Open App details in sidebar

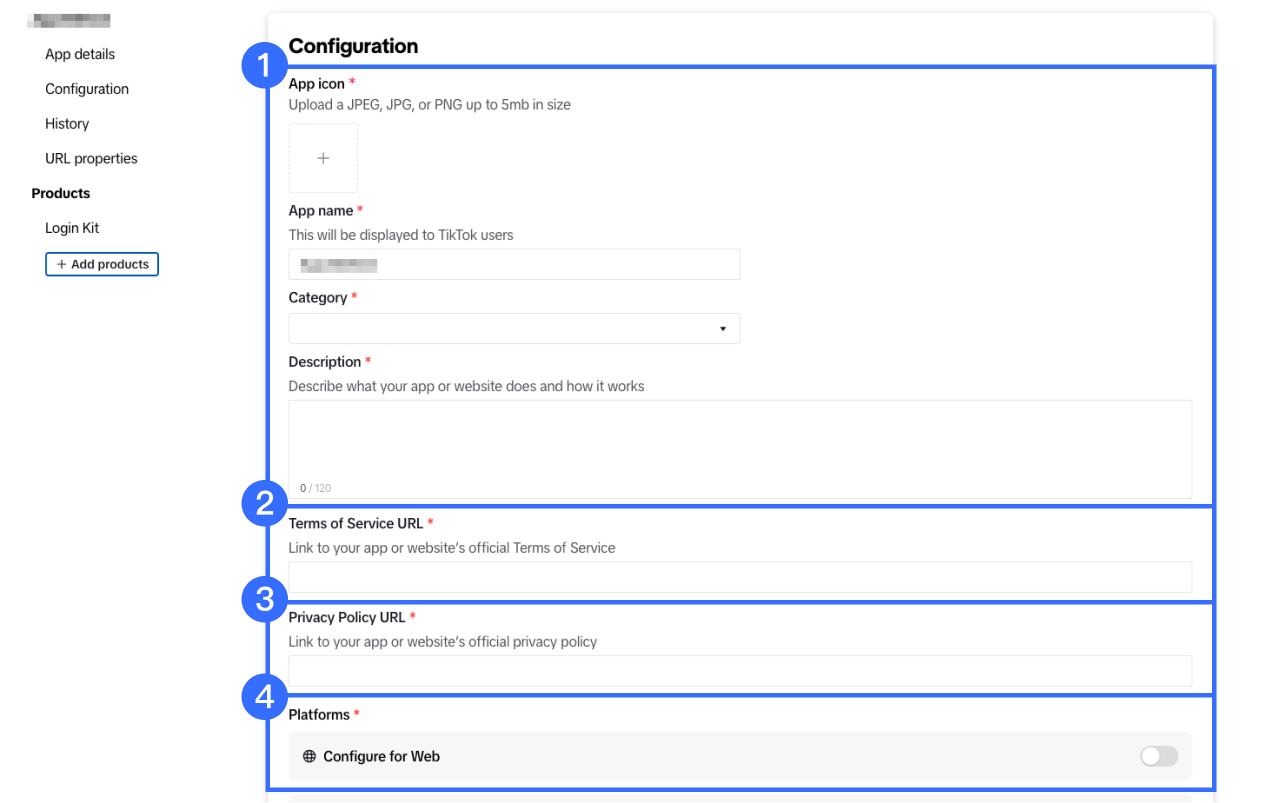[80, 54]
